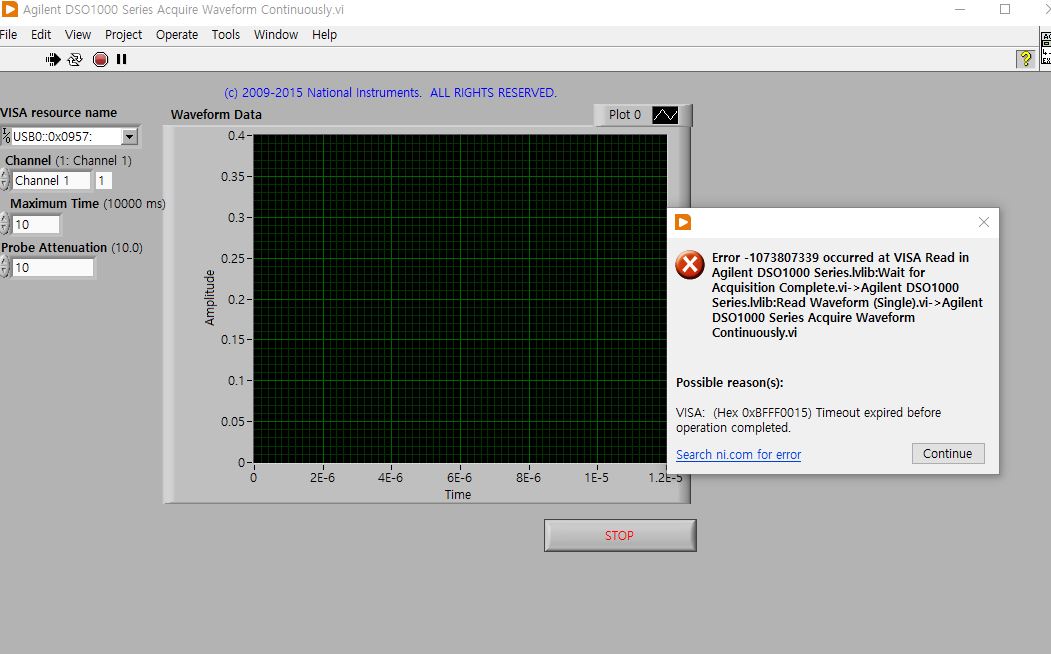Viewport: 1051px width, 654px height.
Task: Click the Pause toolbar icon
Action: click(x=121, y=60)
